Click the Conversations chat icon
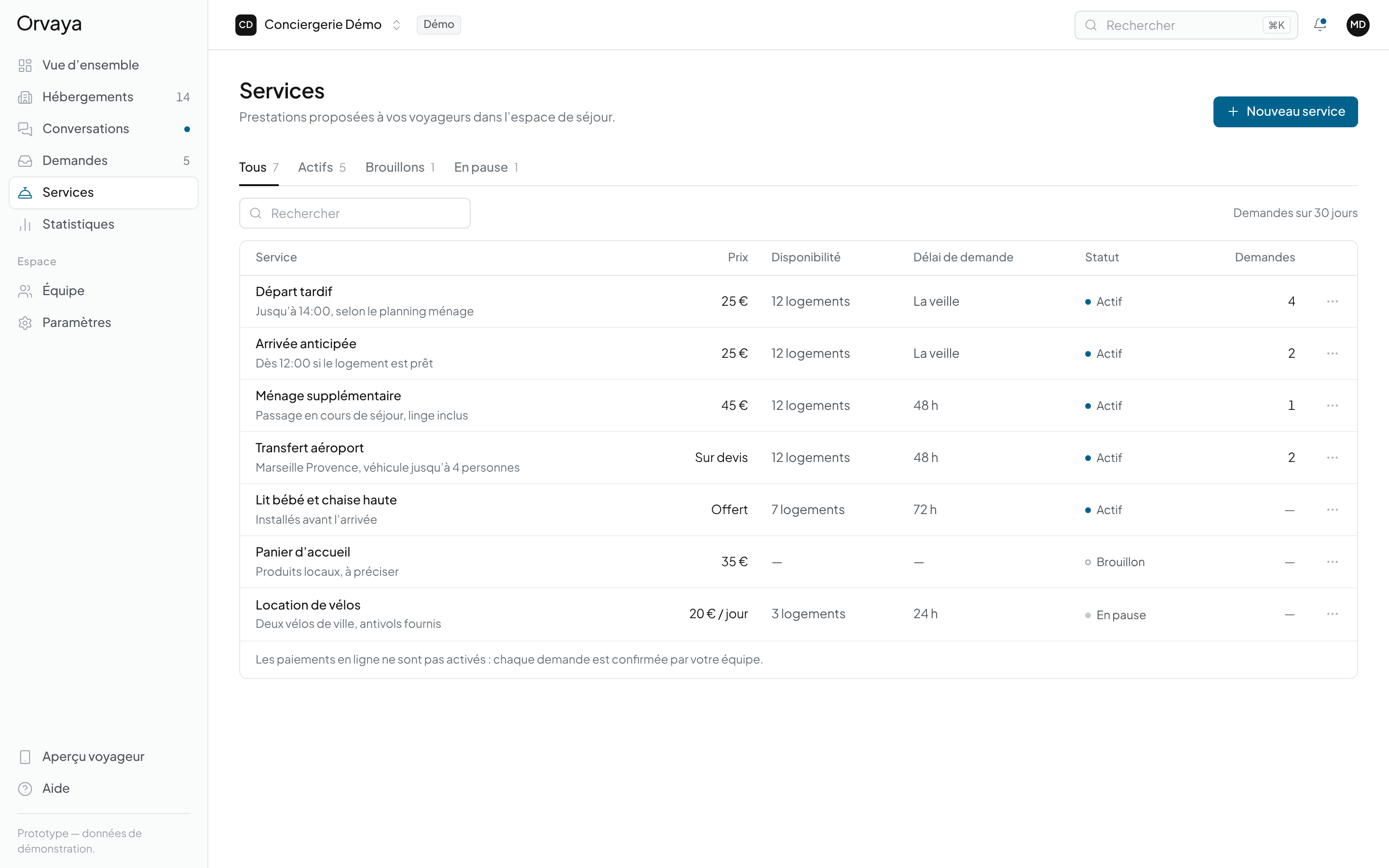1389x868 pixels. click(x=25, y=129)
